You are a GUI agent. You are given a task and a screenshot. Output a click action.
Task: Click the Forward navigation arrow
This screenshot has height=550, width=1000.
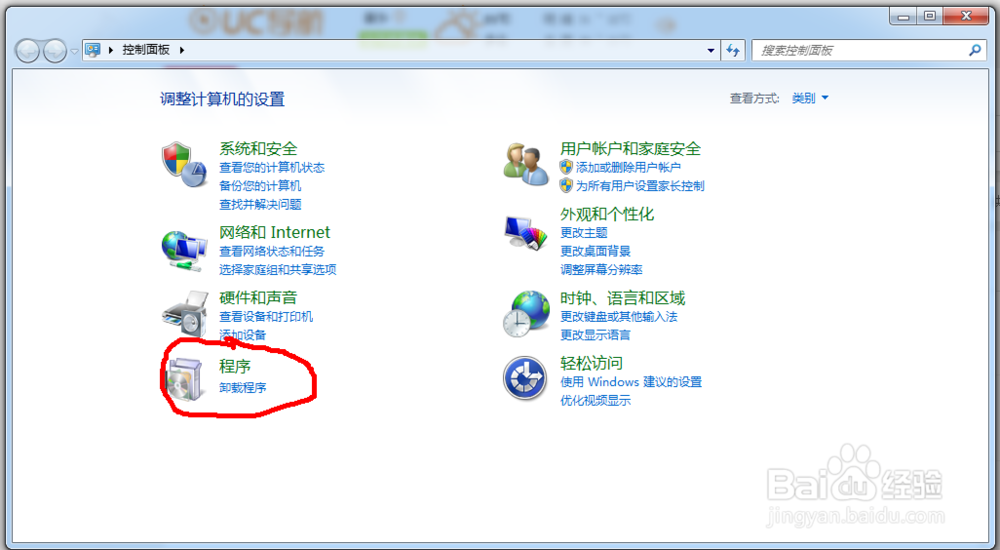point(55,50)
